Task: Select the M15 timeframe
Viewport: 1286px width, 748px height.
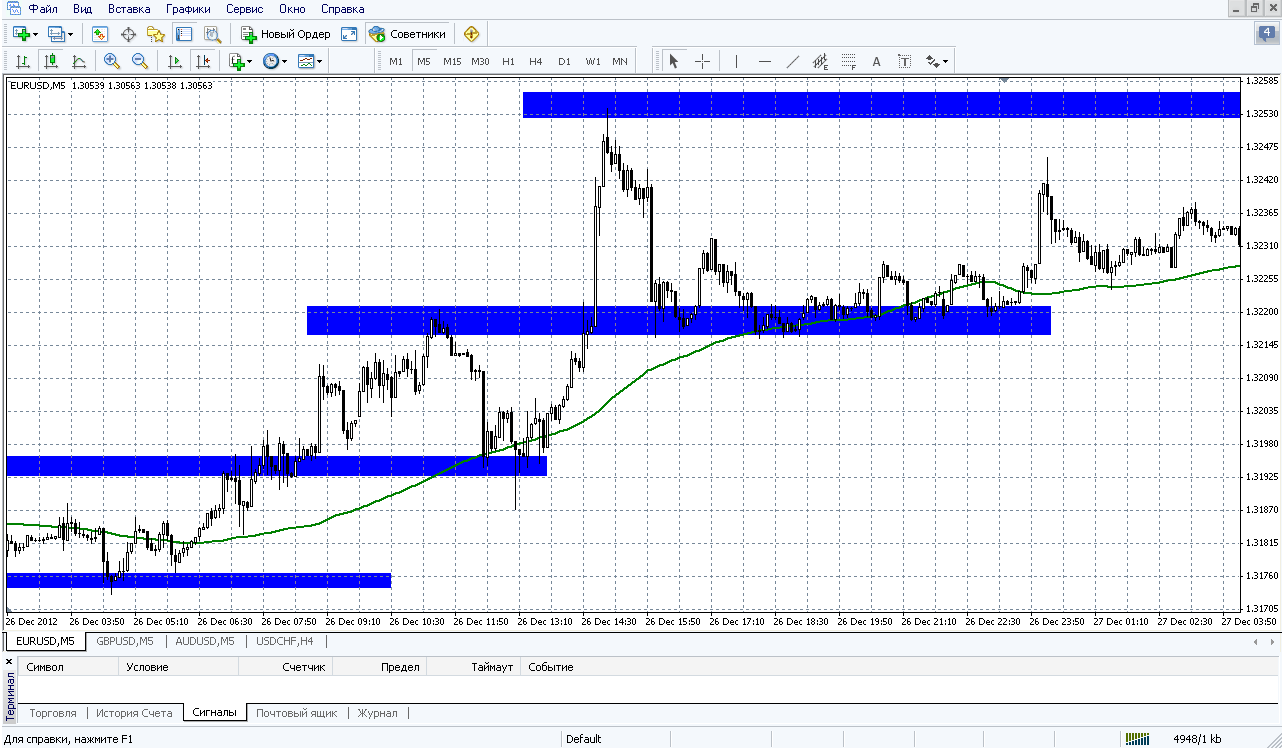Action: [452, 61]
